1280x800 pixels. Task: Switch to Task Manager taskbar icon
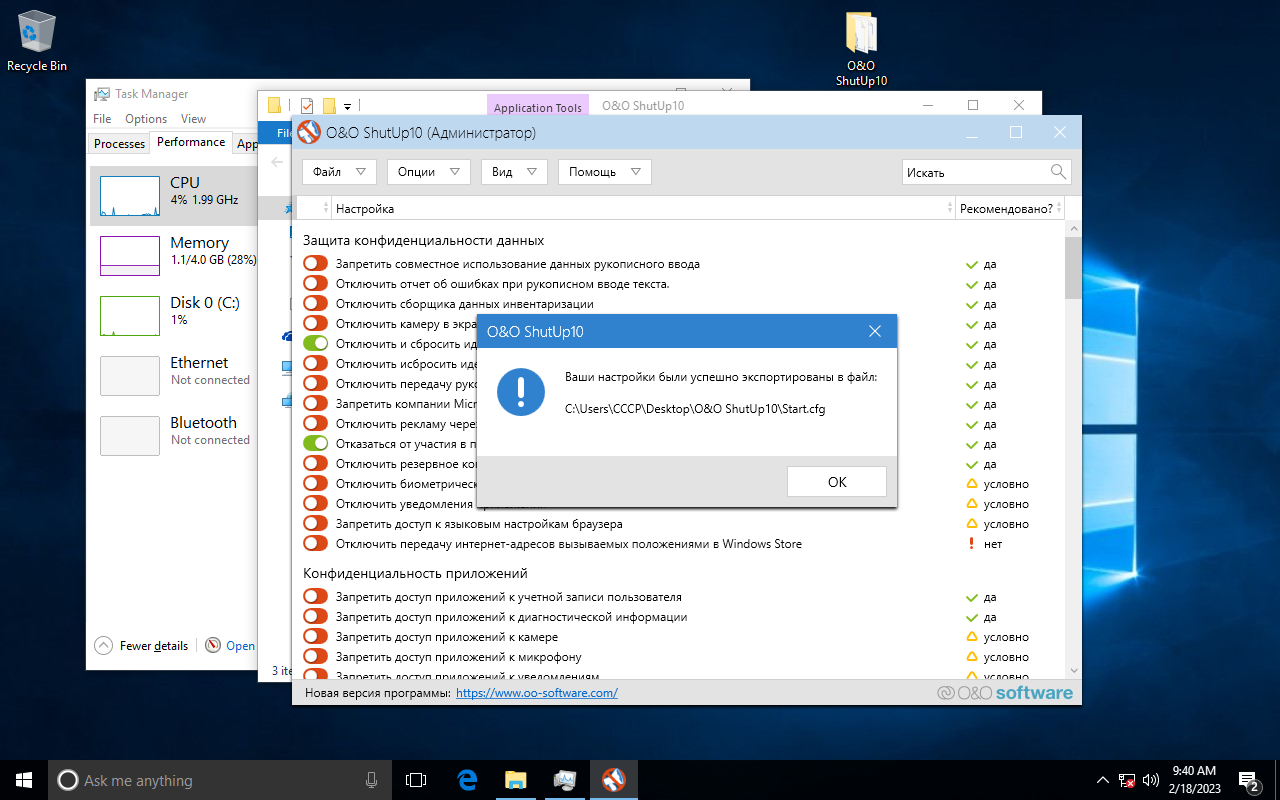coord(564,780)
